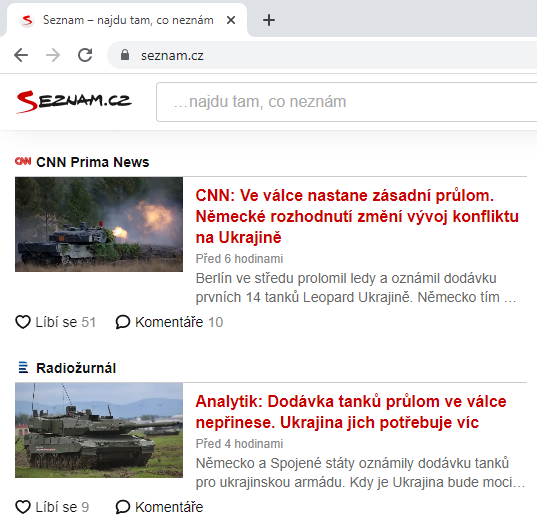Close the Seznam browser tab
The width and height of the screenshot is (537, 526).
pyautogui.click(x=231, y=20)
